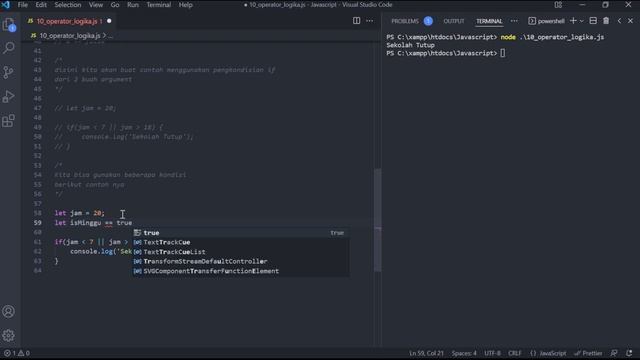This screenshot has width=640, height=360.
Task: Open the feedback icon in status bar
Action: (614, 353)
